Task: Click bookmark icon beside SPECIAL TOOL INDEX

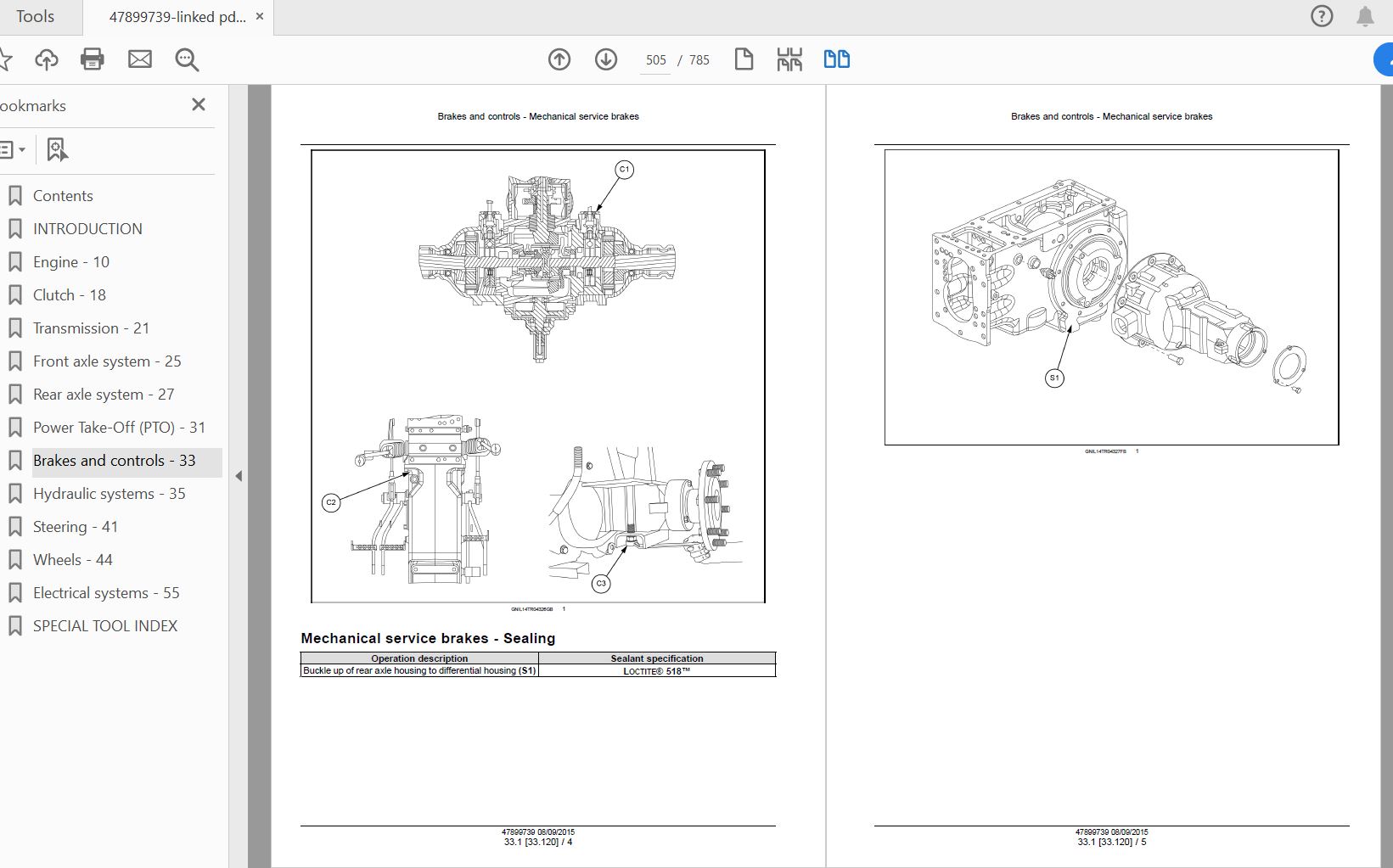Action: tap(14, 626)
